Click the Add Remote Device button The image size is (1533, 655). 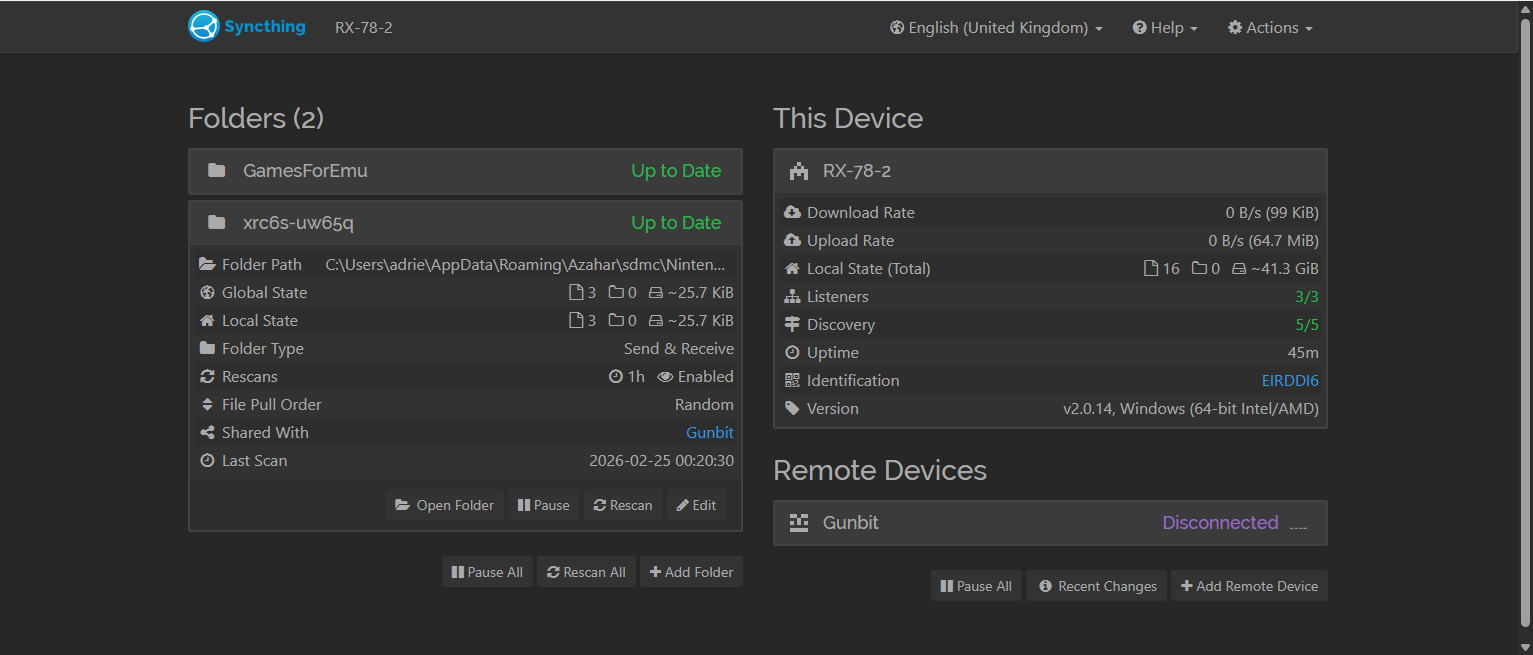(1249, 586)
